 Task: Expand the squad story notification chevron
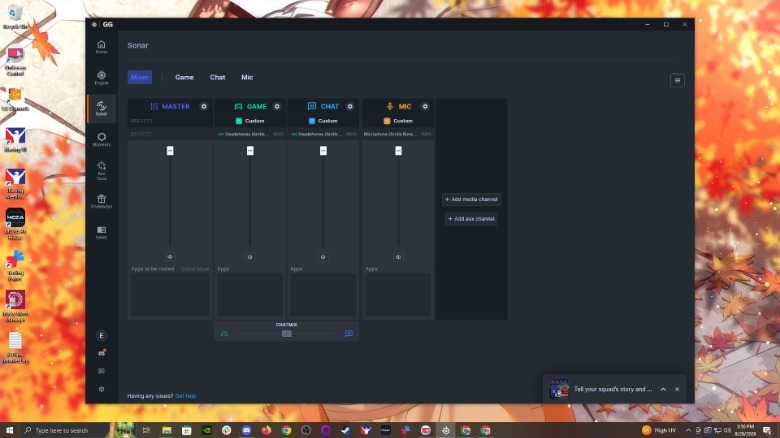tap(663, 389)
